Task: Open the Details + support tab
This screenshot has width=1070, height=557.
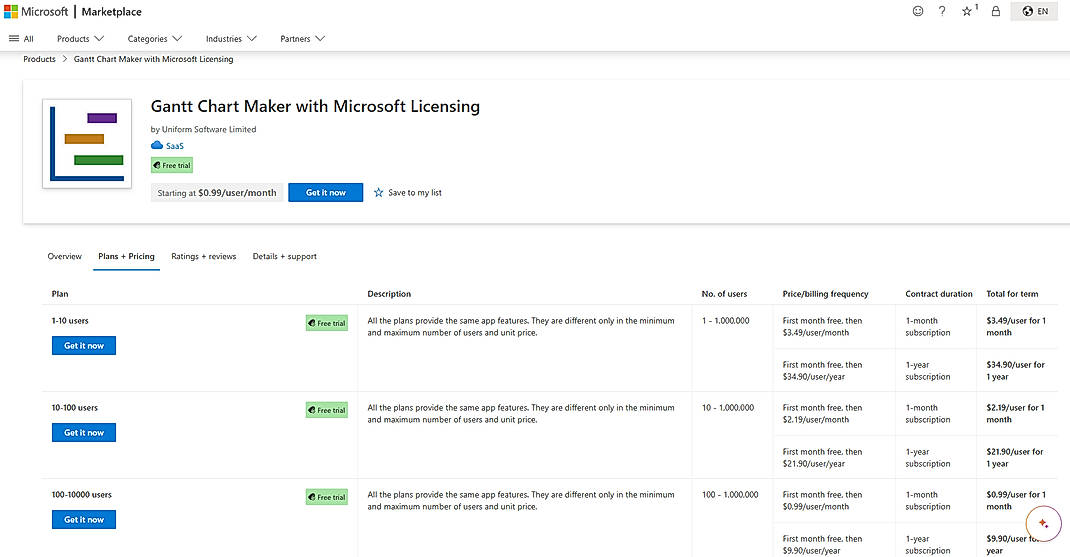Action: coord(285,257)
